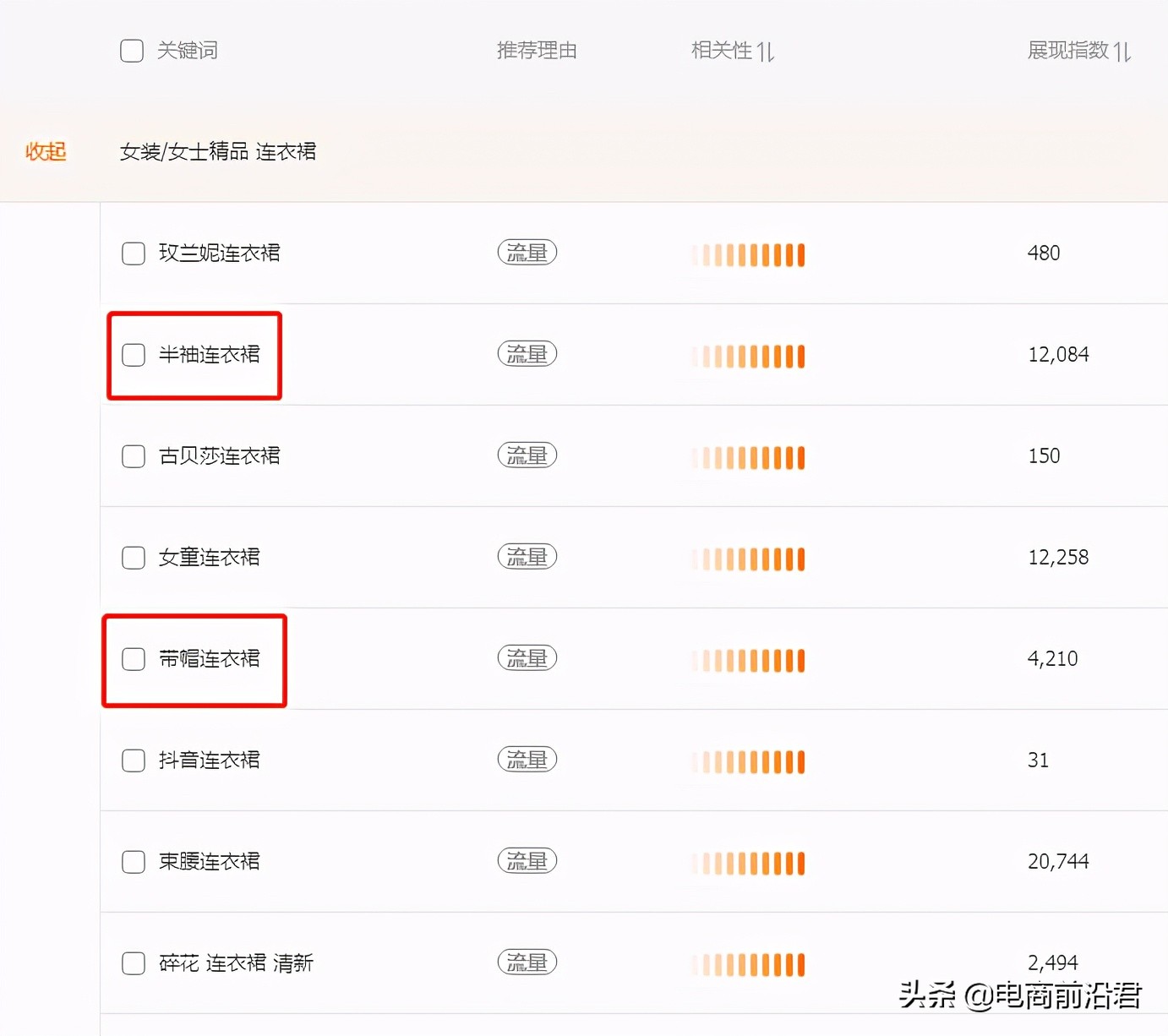Collapse the category group via 收起
Screen dimensions: 1168x1036
[x=46, y=151]
